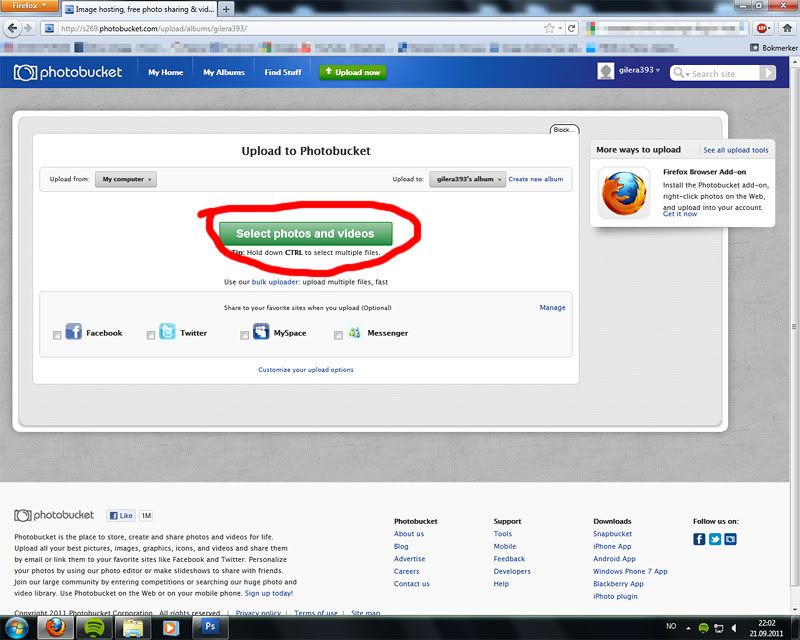
Task: Open media player from taskbar
Action: [171, 628]
